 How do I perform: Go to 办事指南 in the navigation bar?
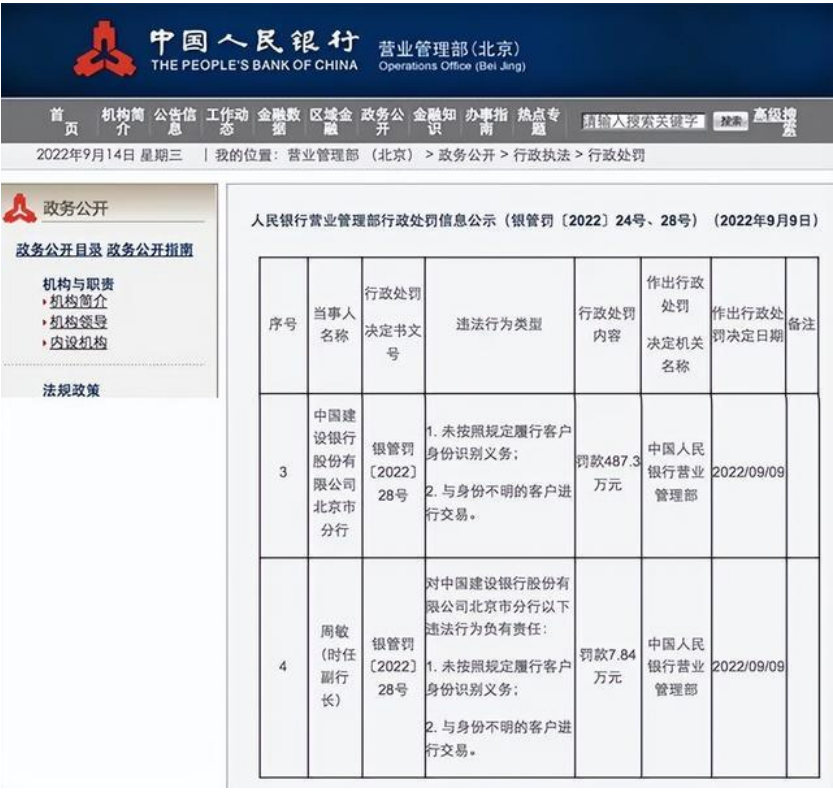click(x=487, y=122)
